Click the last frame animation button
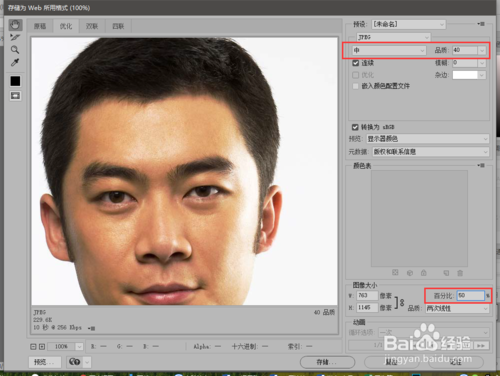 click(x=481, y=346)
